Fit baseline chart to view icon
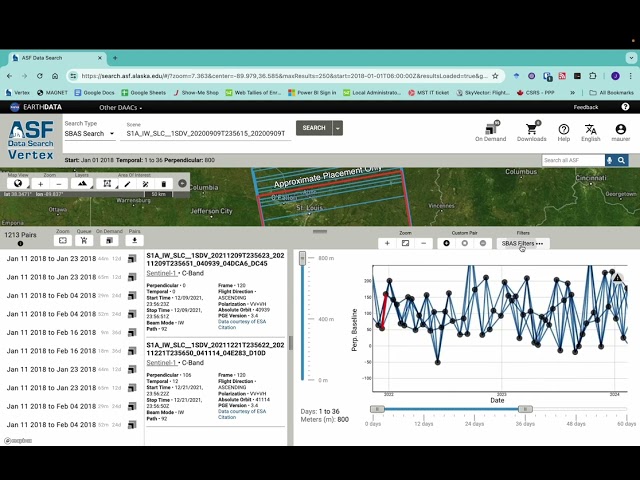Screen dimensions: 640x480 [x=405, y=243]
